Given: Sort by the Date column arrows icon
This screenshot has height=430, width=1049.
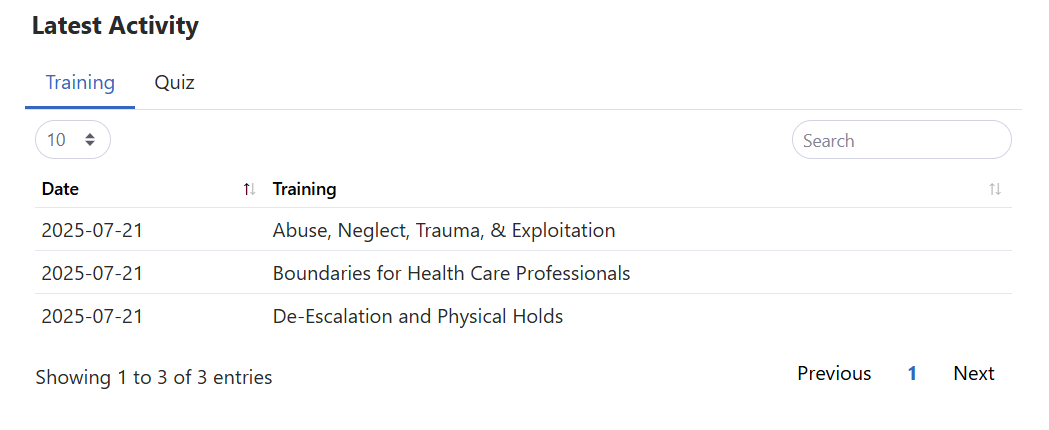Looking at the screenshot, I should pos(249,189).
